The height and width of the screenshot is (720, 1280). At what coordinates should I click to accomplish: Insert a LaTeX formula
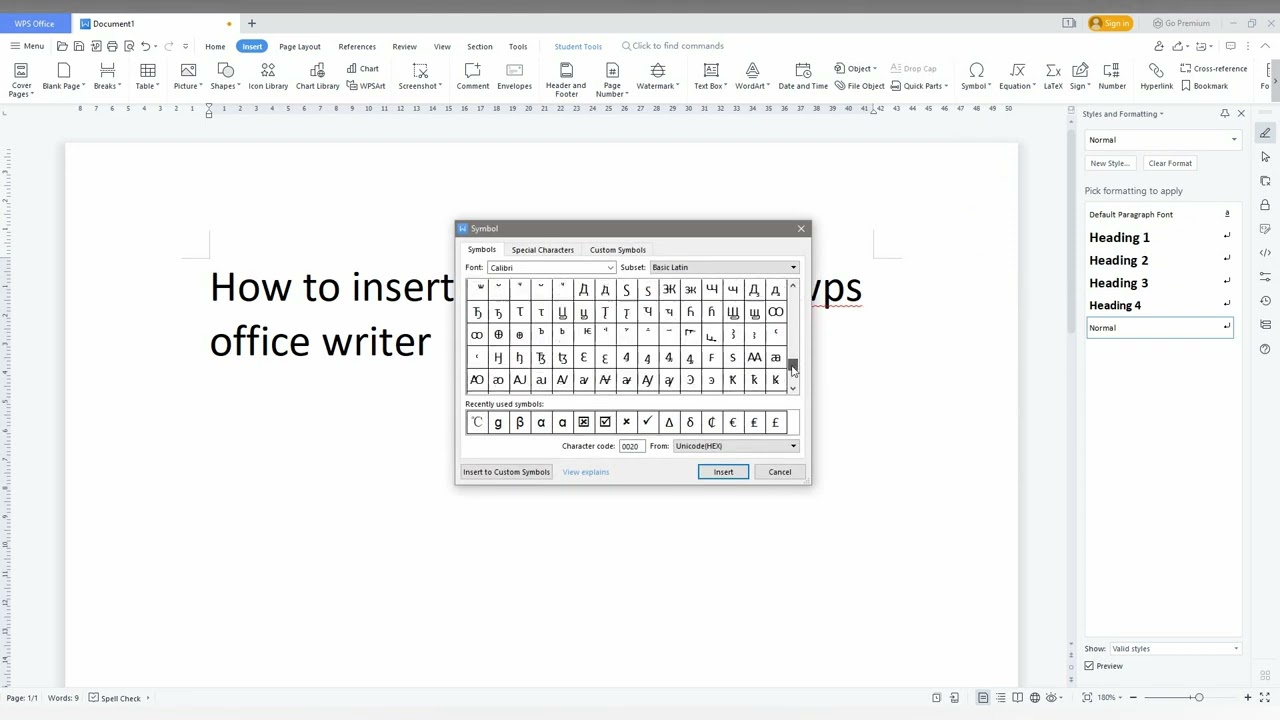point(1053,76)
